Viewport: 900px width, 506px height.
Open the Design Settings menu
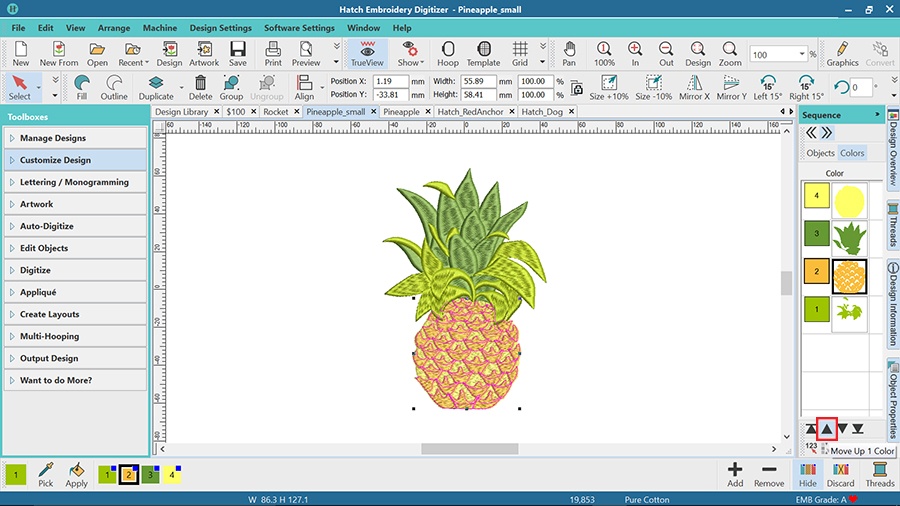coord(220,28)
